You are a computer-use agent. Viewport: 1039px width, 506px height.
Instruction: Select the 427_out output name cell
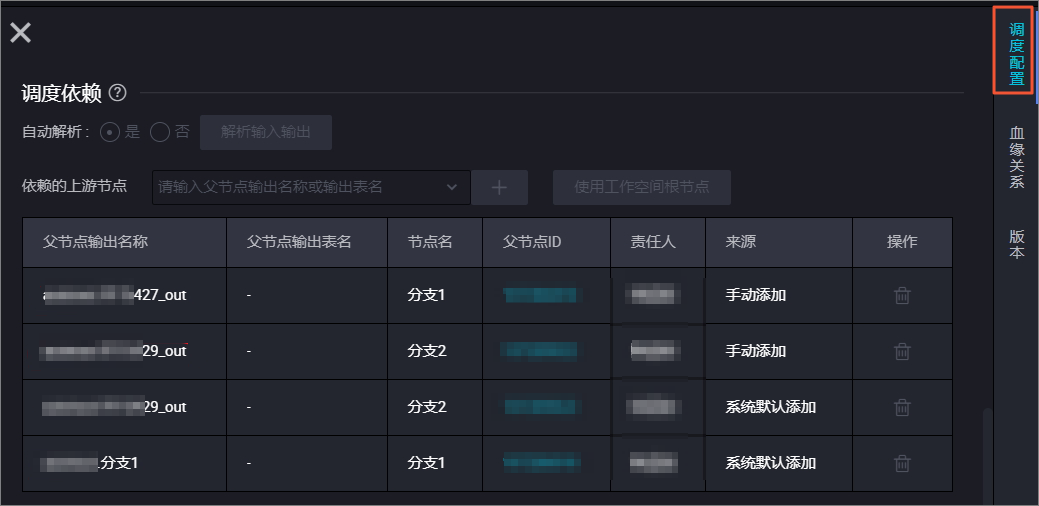125,295
